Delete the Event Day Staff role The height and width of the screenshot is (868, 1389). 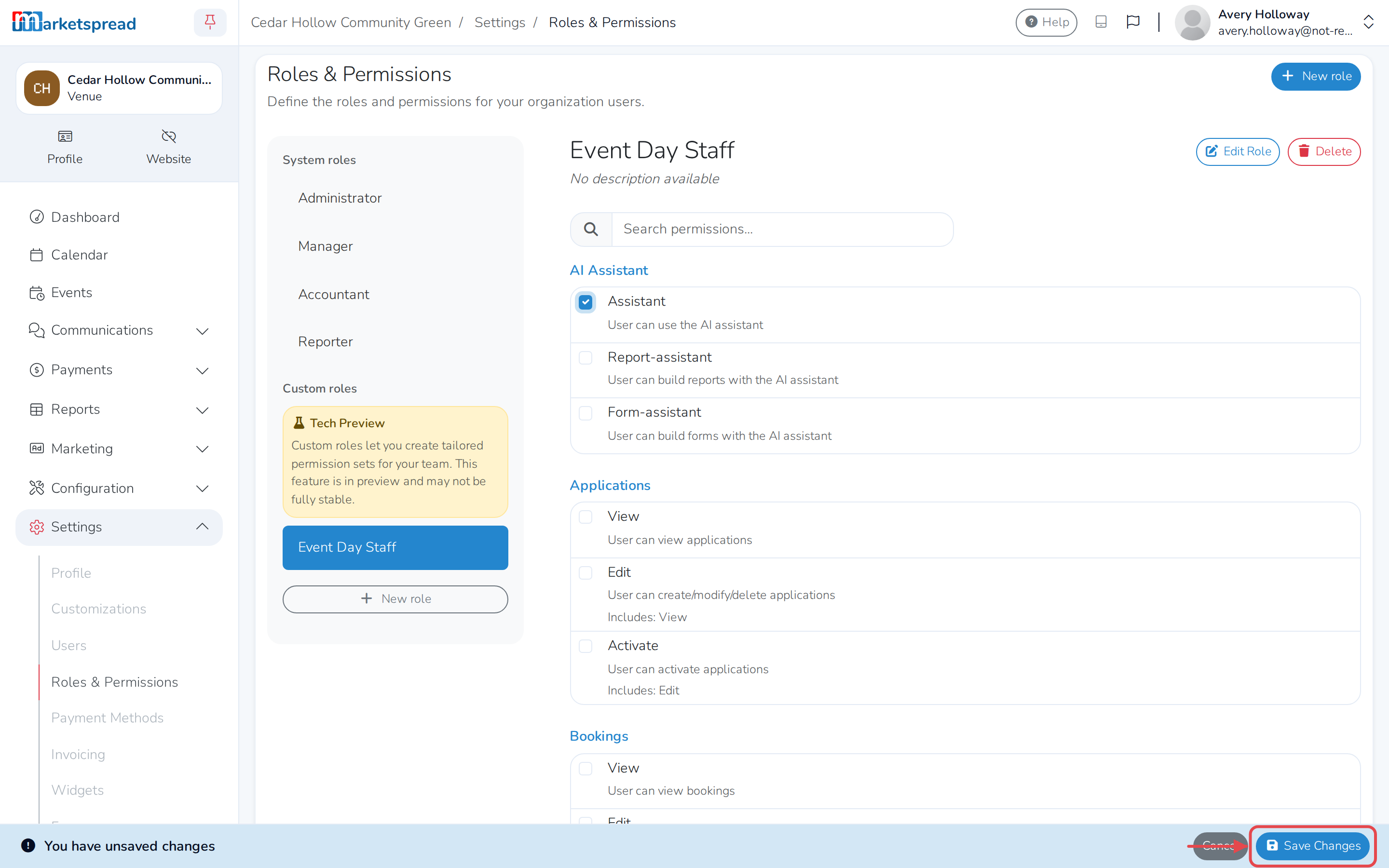(x=1323, y=151)
